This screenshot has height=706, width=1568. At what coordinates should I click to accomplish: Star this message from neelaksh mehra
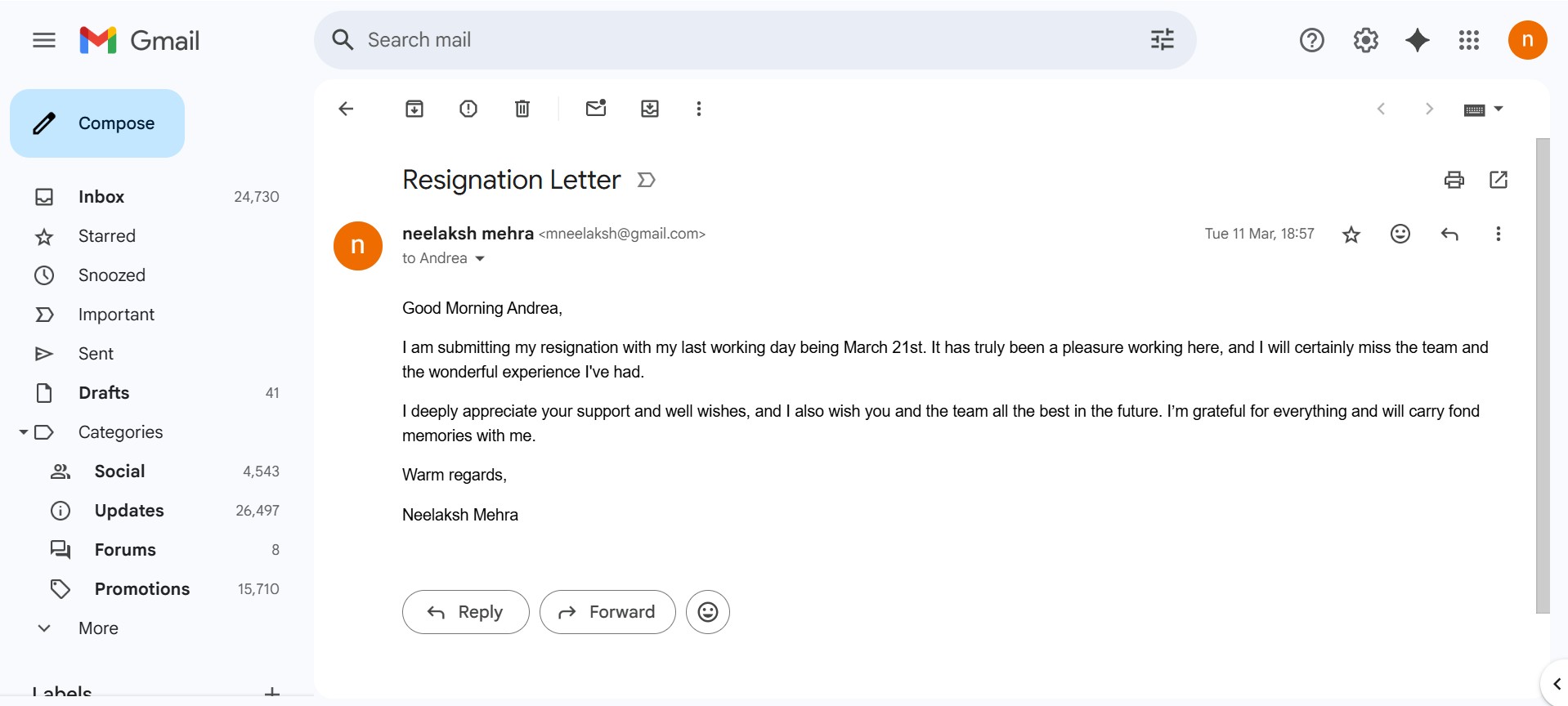[1351, 235]
